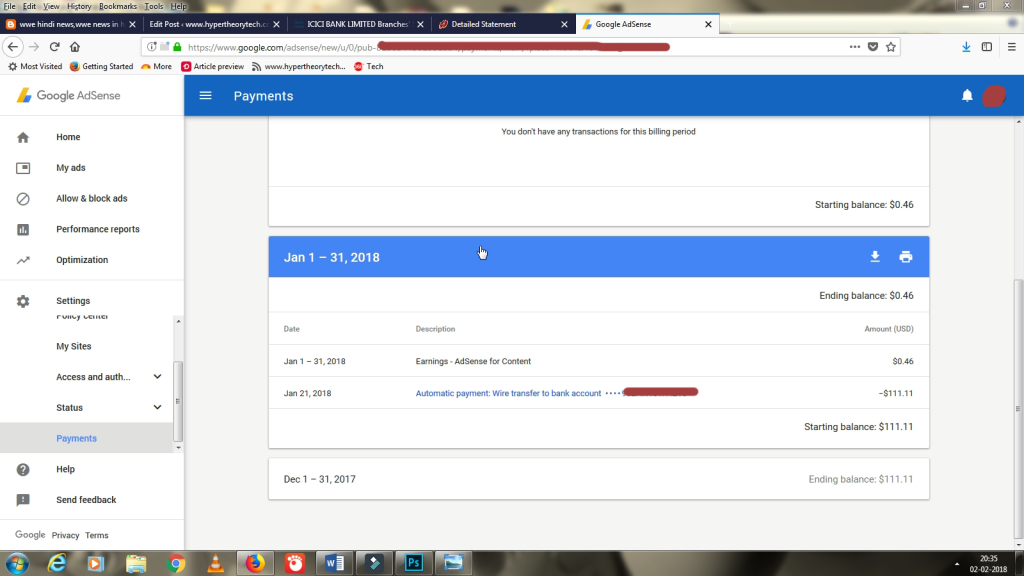The height and width of the screenshot is (576, 1024).
Task: Click the sidebar settings scrollbar down arrow
Action: [x=178, y=448]
